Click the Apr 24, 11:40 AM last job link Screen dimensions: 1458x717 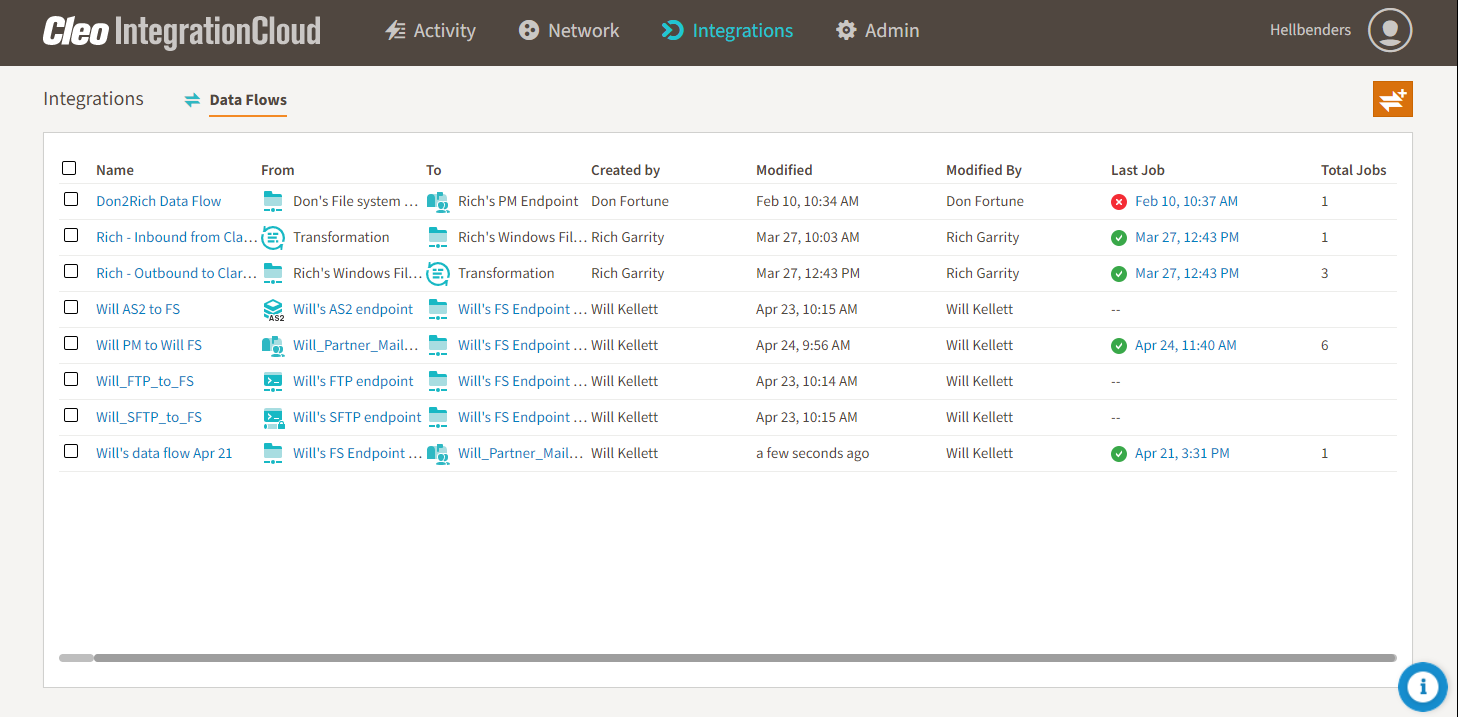tap(1184, 345)
